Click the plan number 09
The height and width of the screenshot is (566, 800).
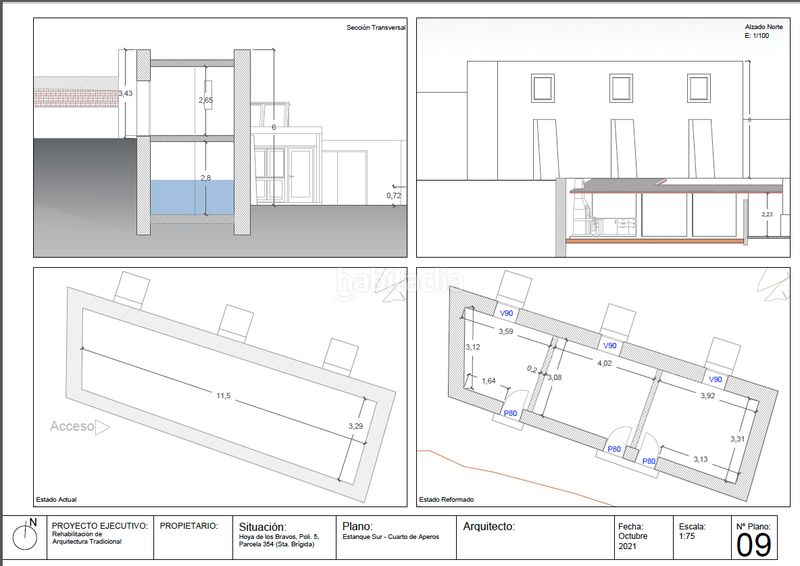pos(757,544)
